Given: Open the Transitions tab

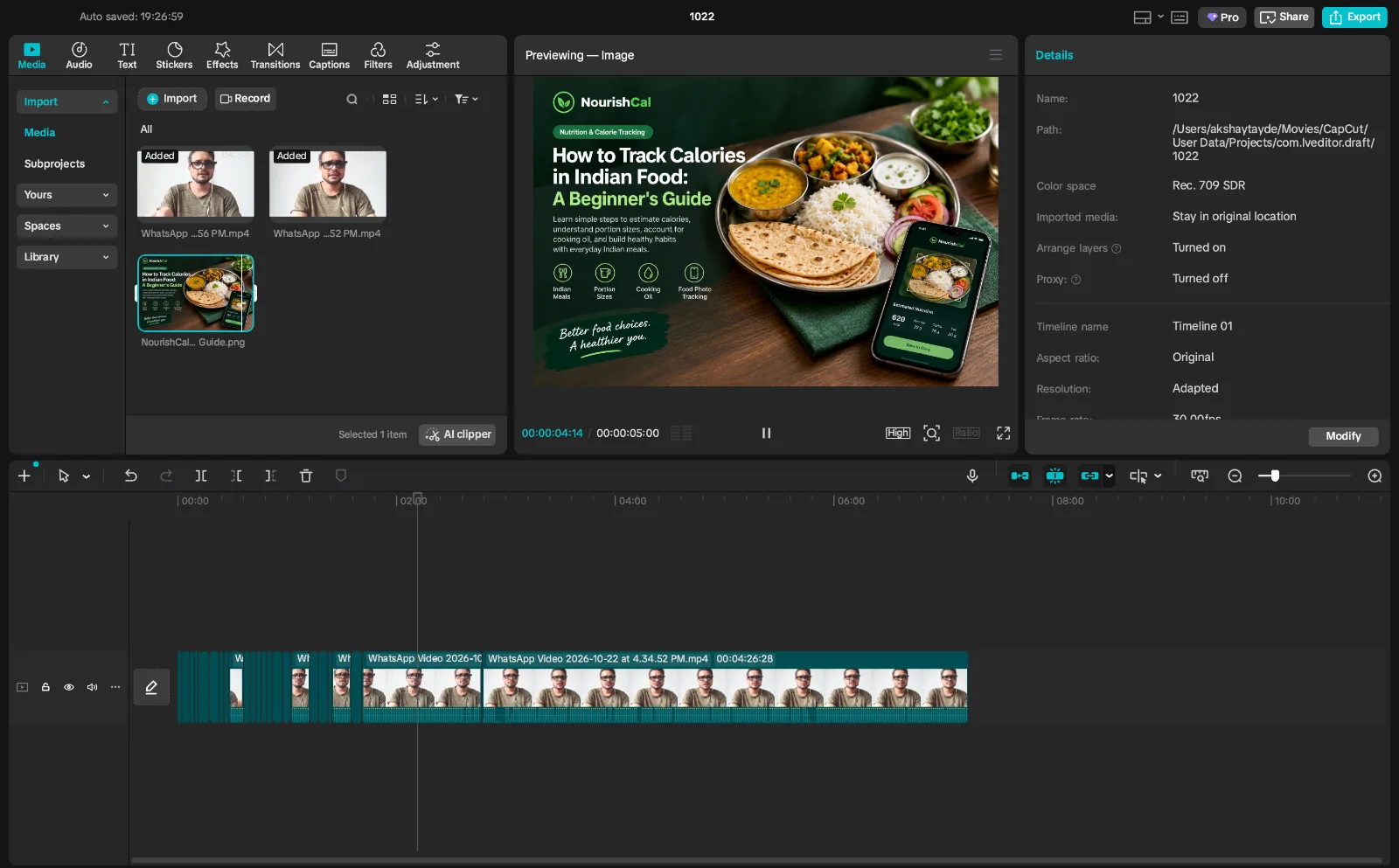Looking at the screenshot, I should [275, 56].
